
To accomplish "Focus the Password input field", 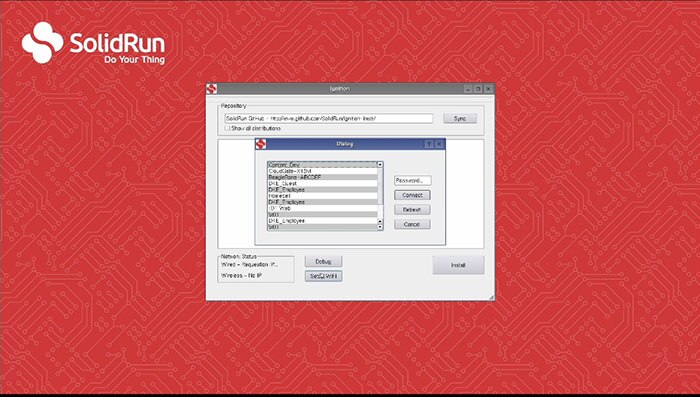I will [412, 180].
